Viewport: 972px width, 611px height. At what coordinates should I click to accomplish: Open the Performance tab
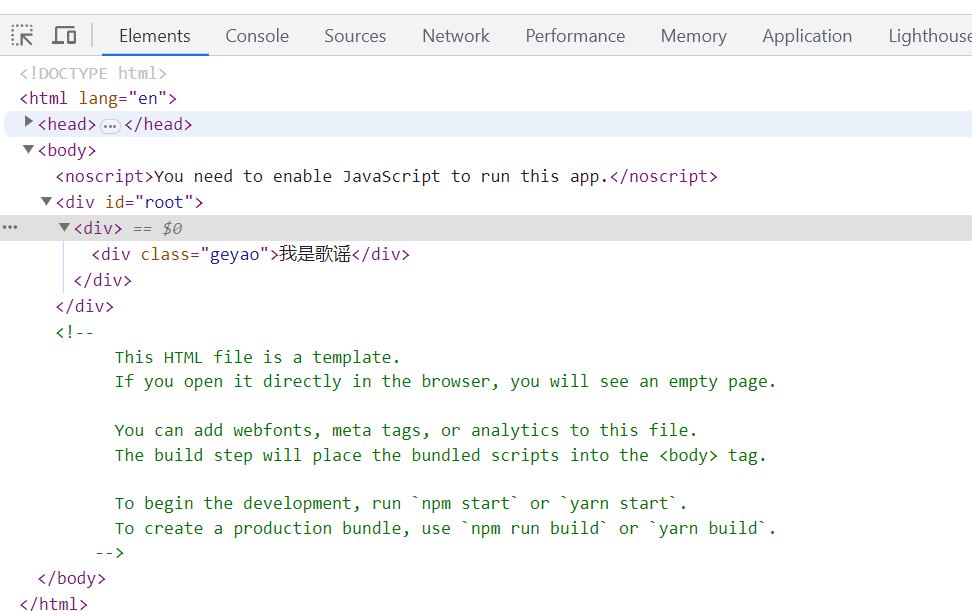[x=575, y=35]
